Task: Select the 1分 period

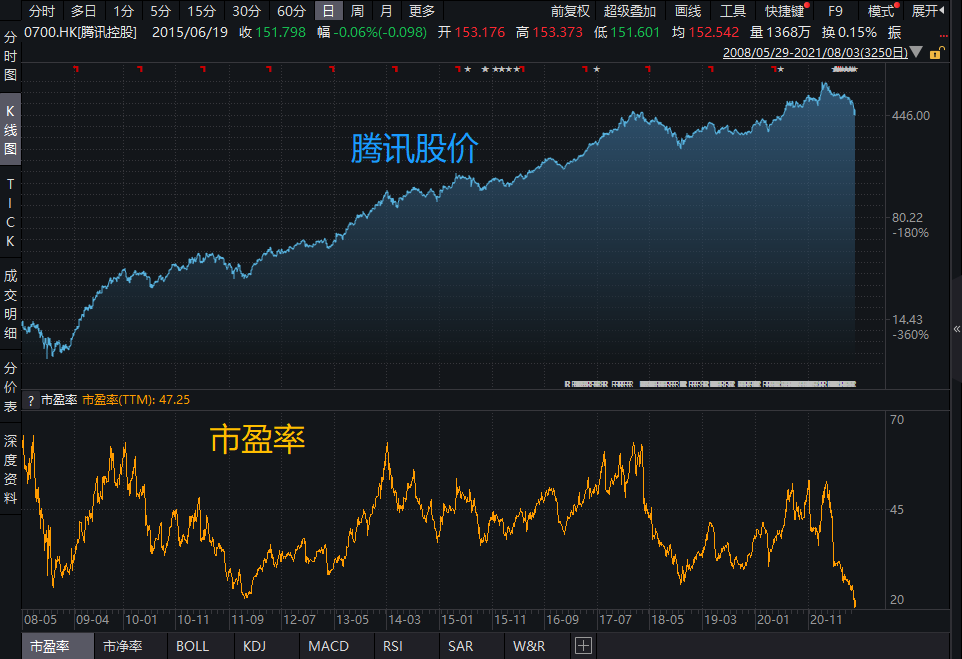Action: (123, 11)
